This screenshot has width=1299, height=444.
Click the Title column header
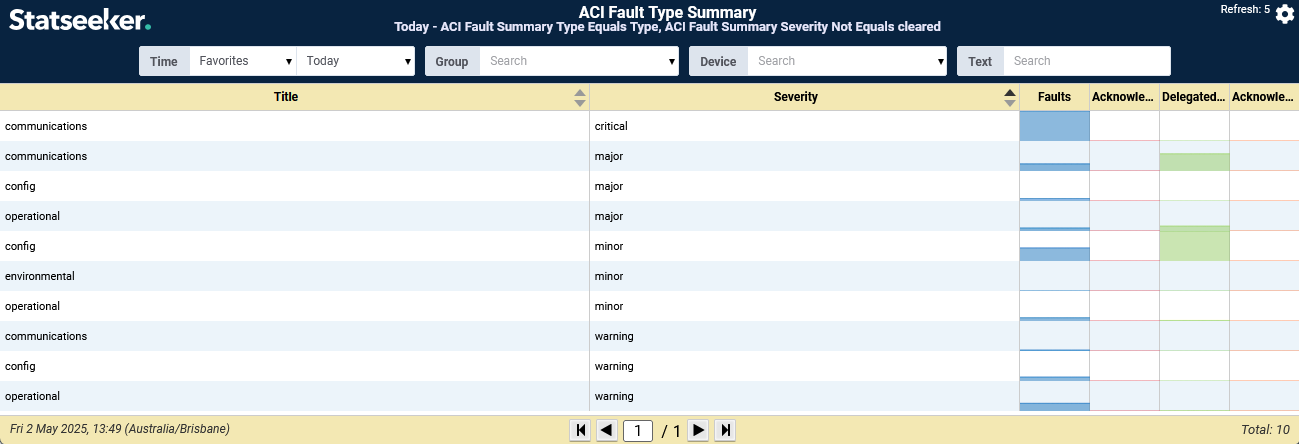click(286, 97)
